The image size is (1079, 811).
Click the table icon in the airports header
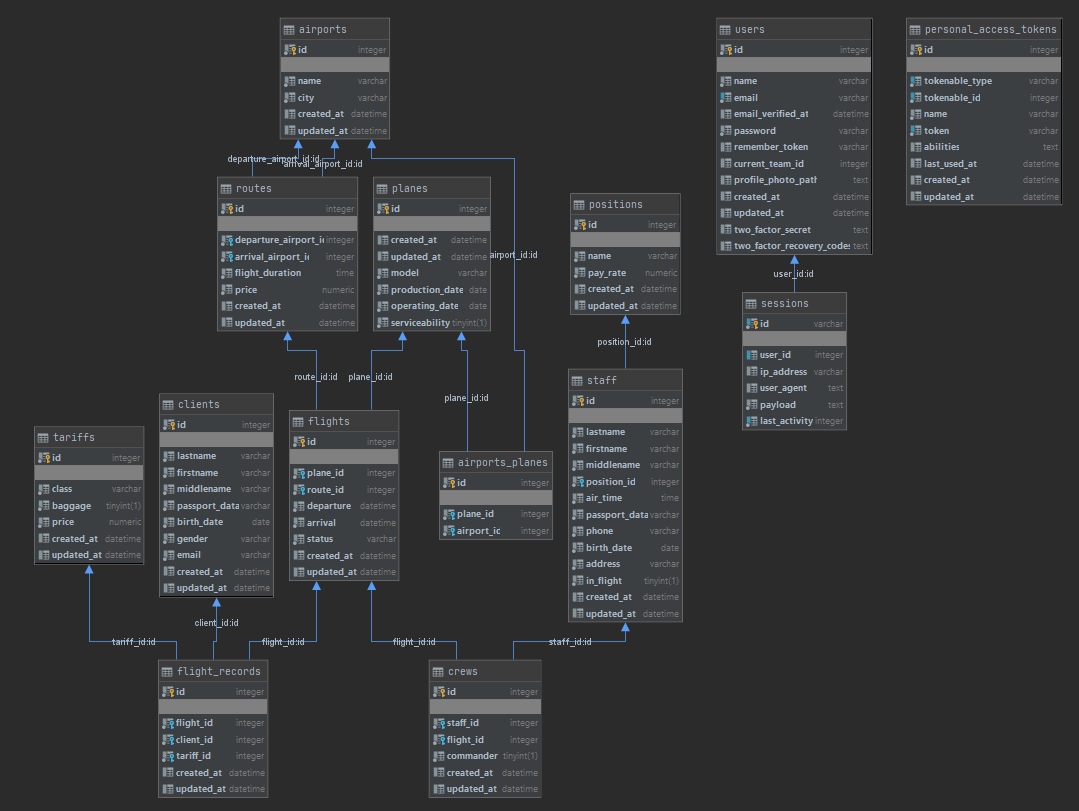[289, 30]
